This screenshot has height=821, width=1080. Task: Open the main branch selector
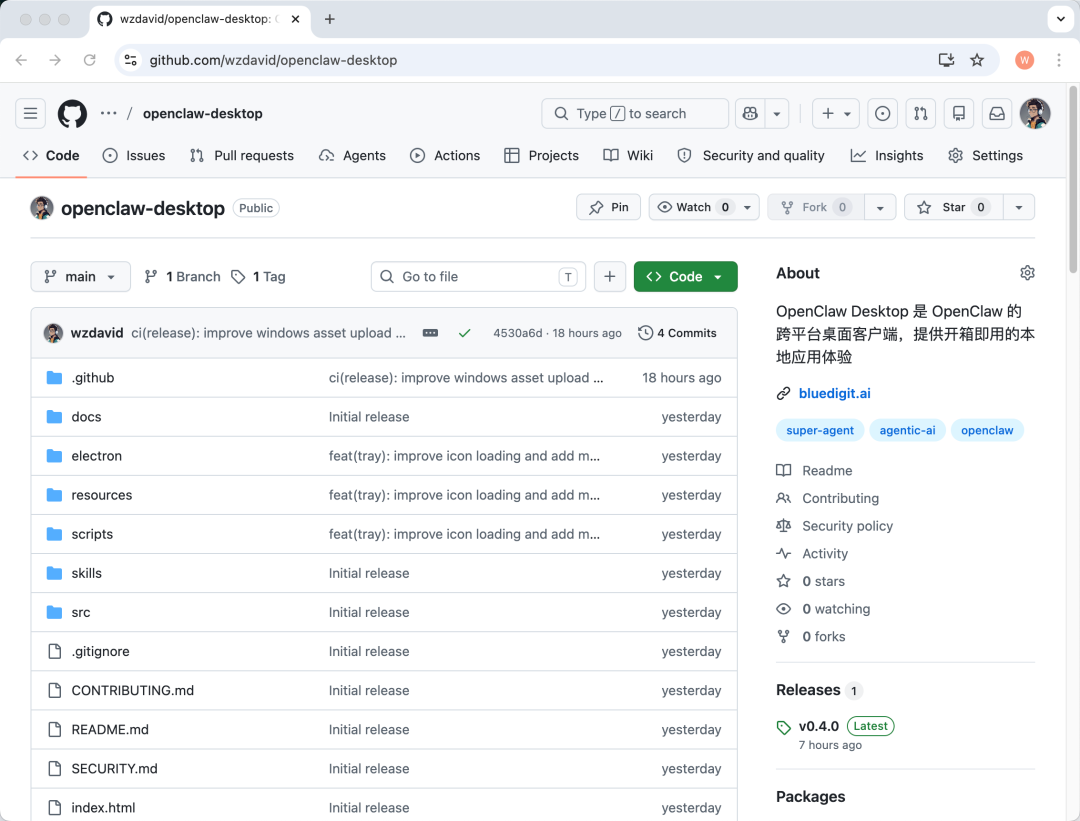[x=81, y=277]
